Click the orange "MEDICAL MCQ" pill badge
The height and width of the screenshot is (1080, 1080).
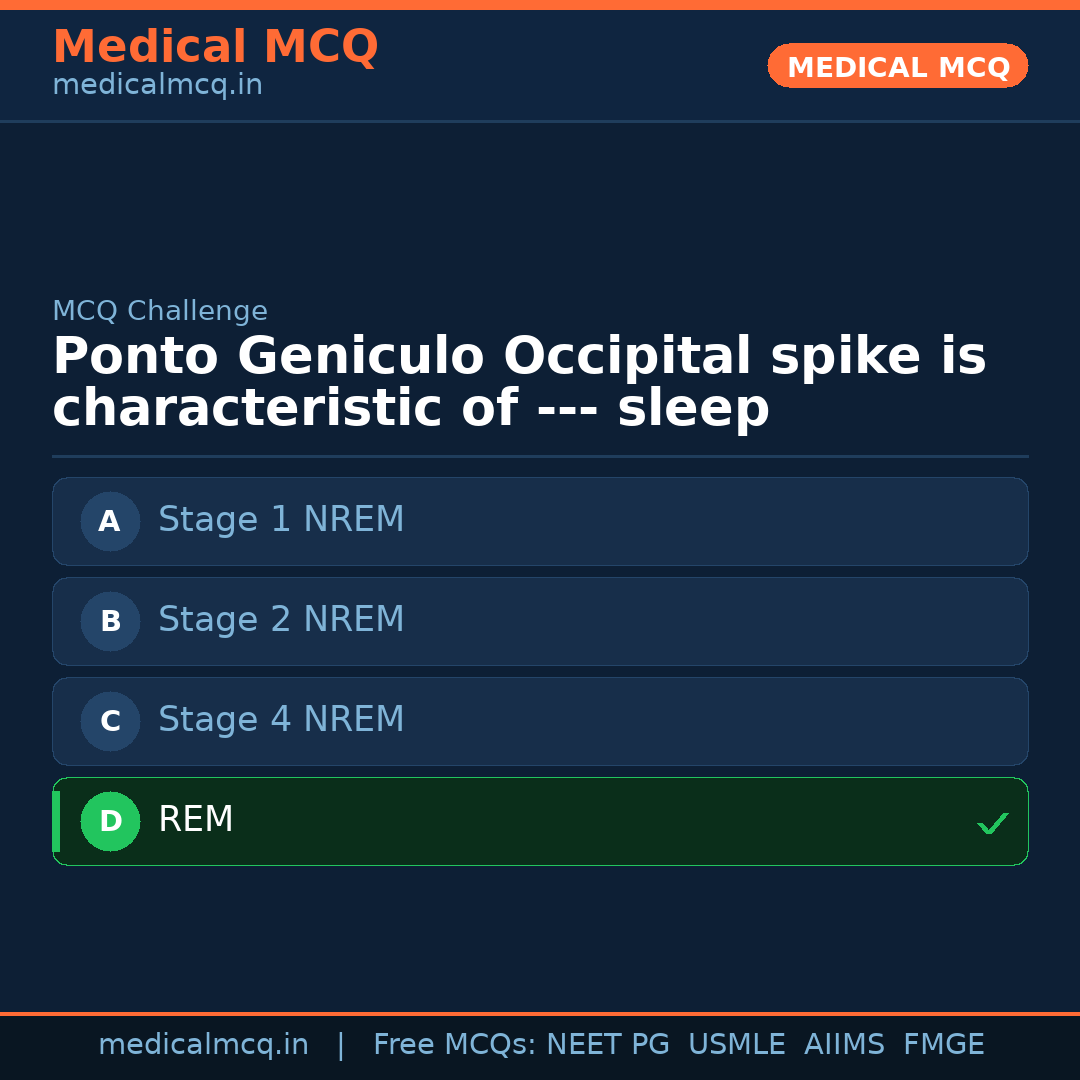point(897,66)
